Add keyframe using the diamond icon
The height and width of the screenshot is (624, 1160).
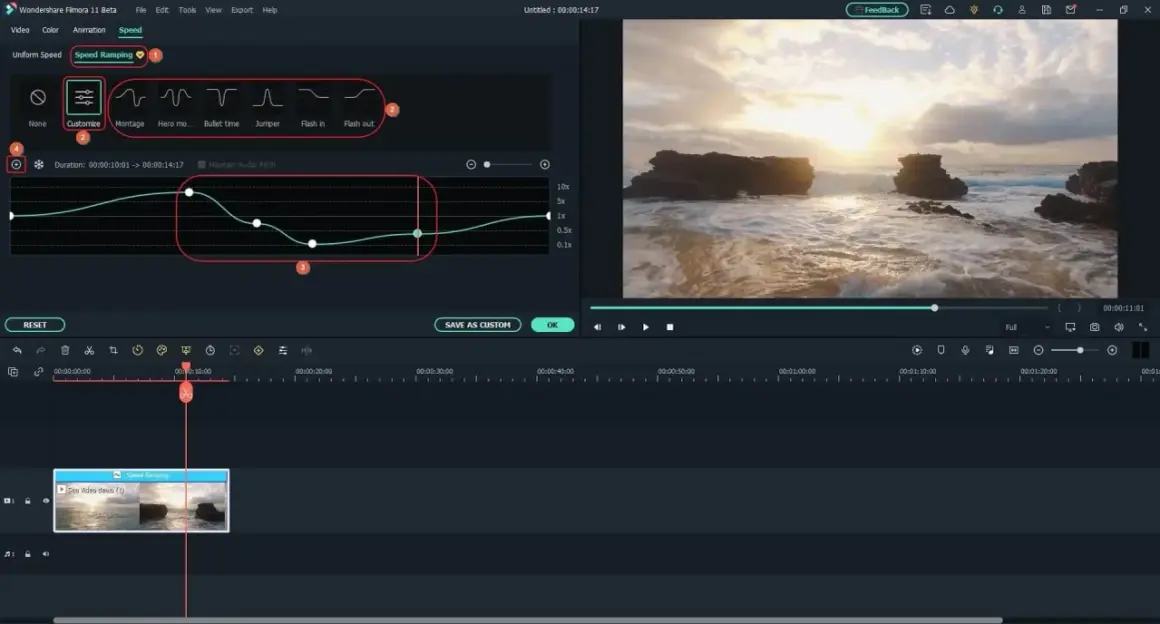click(258, 350)
